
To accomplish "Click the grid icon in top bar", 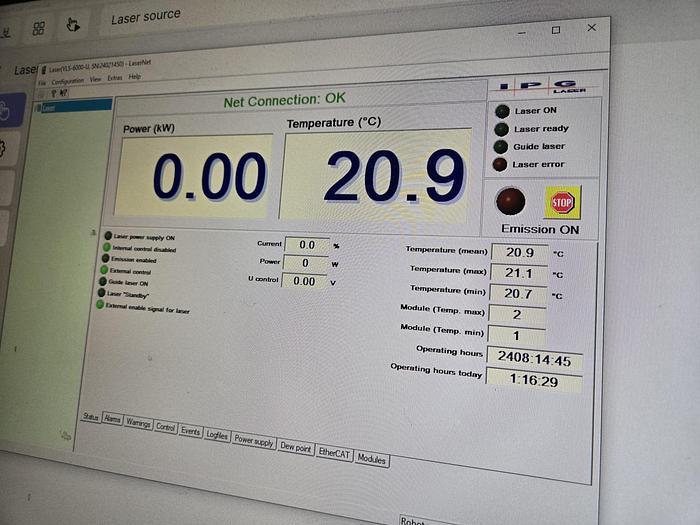I will [x=39, y=28].
